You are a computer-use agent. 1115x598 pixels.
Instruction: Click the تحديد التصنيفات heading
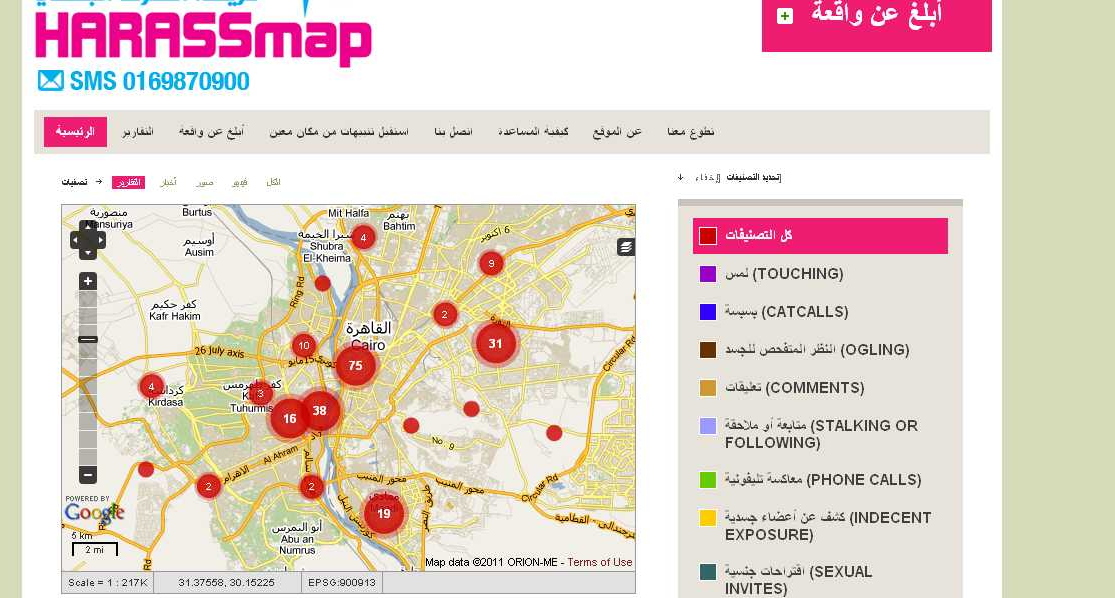(754, 177)
